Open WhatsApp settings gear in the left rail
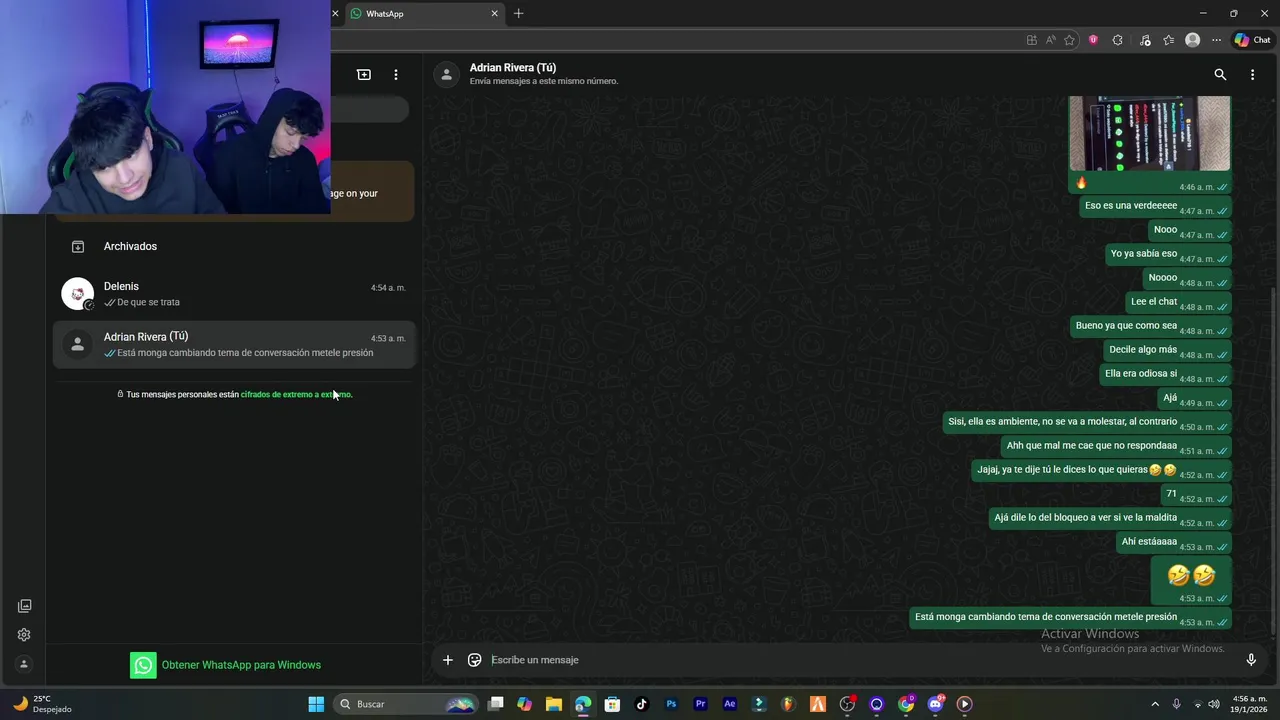The image size is (1280, 720). (x=24, y=635)
